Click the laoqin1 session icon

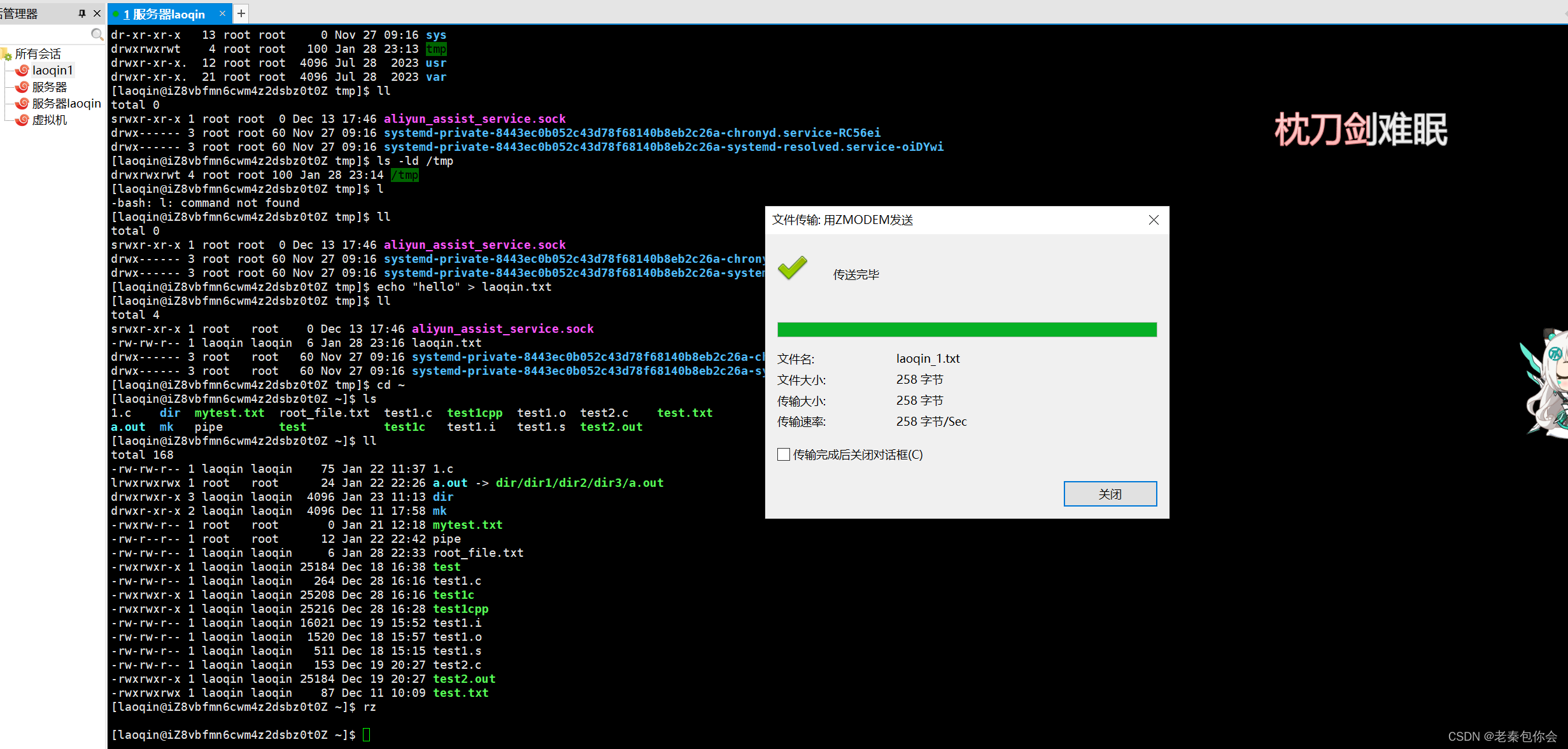click(x=22, y=70)
